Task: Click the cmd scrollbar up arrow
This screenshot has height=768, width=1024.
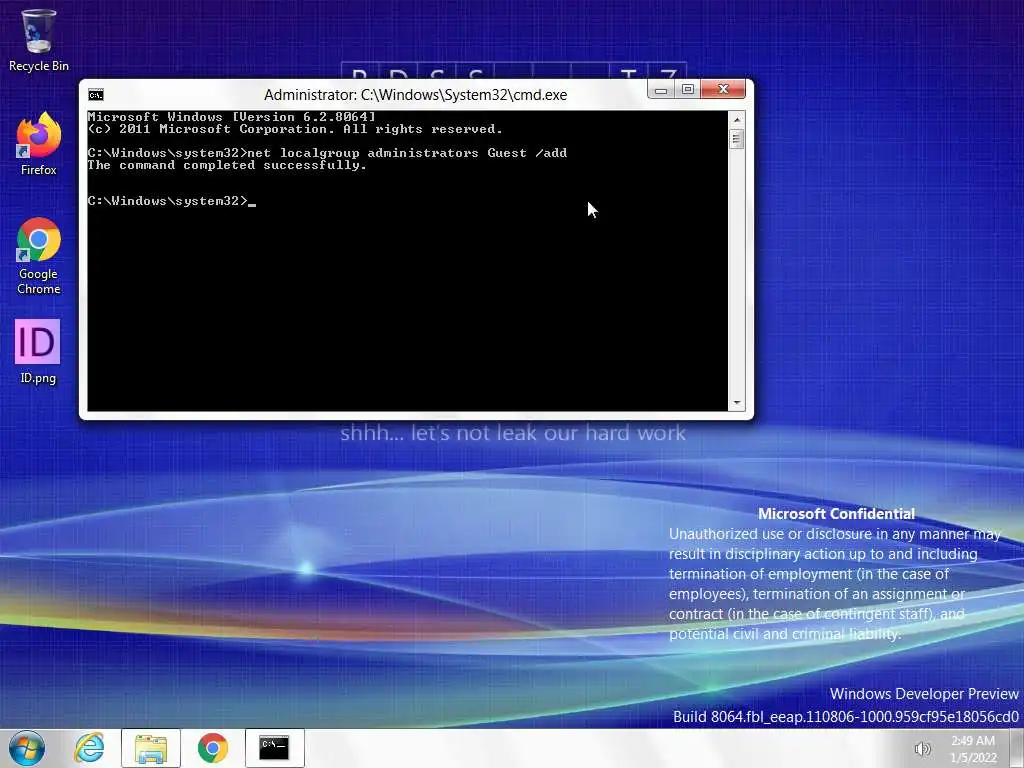Action: click(x=737, y=120)
